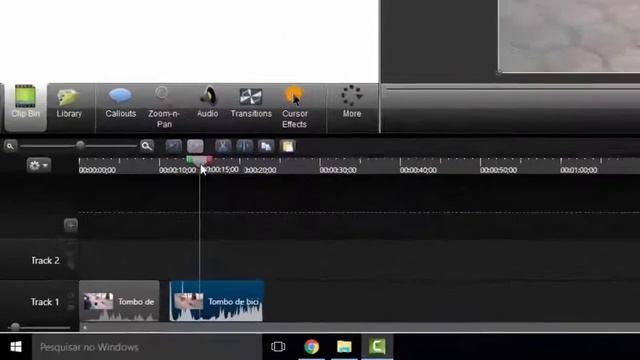This screenshot has width=640, height=360.
Task: Open the Cursor Effects tab
Action: 294,108
